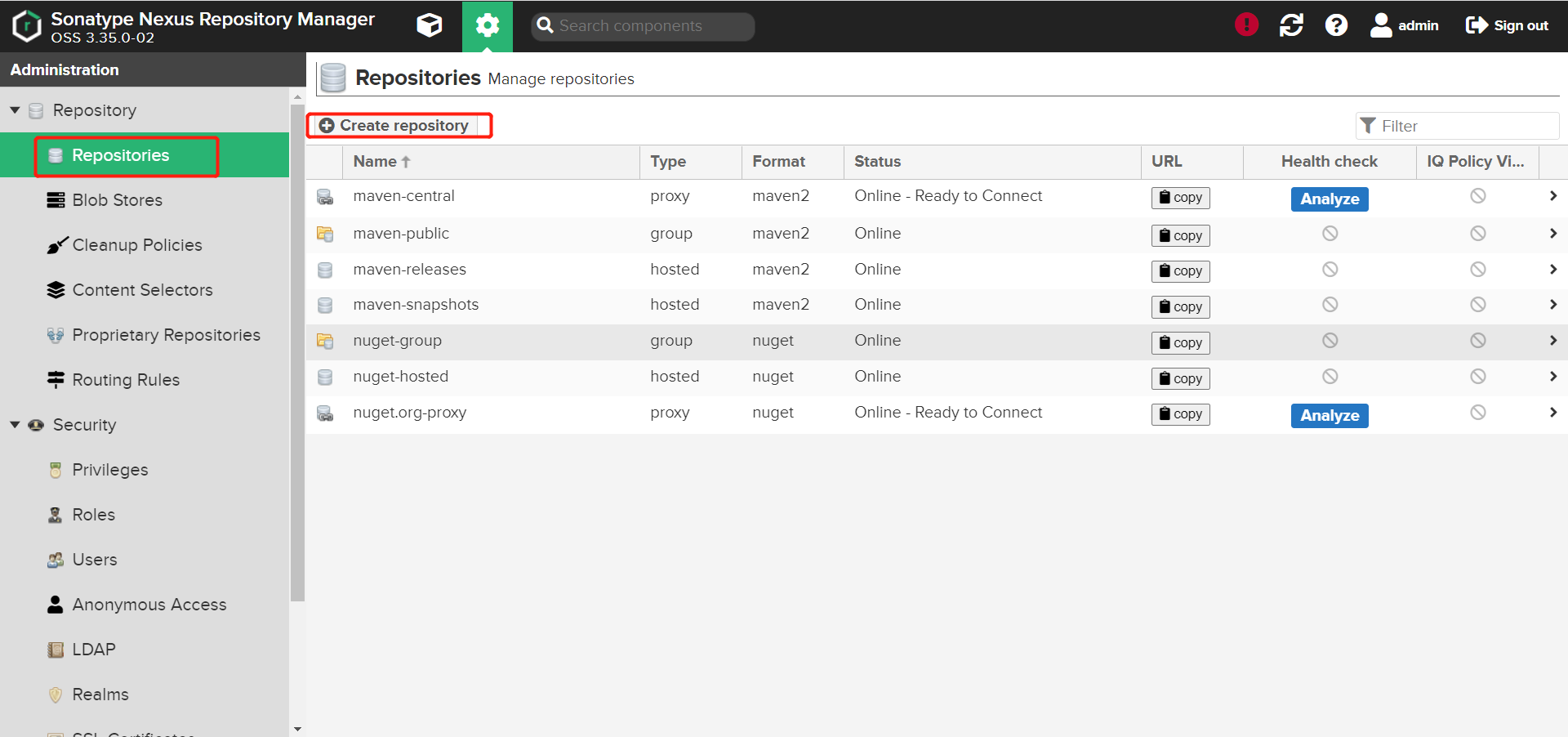1568x737 pixels.
Task: Expand the maven-releases row chevron
Action: 1552,270
